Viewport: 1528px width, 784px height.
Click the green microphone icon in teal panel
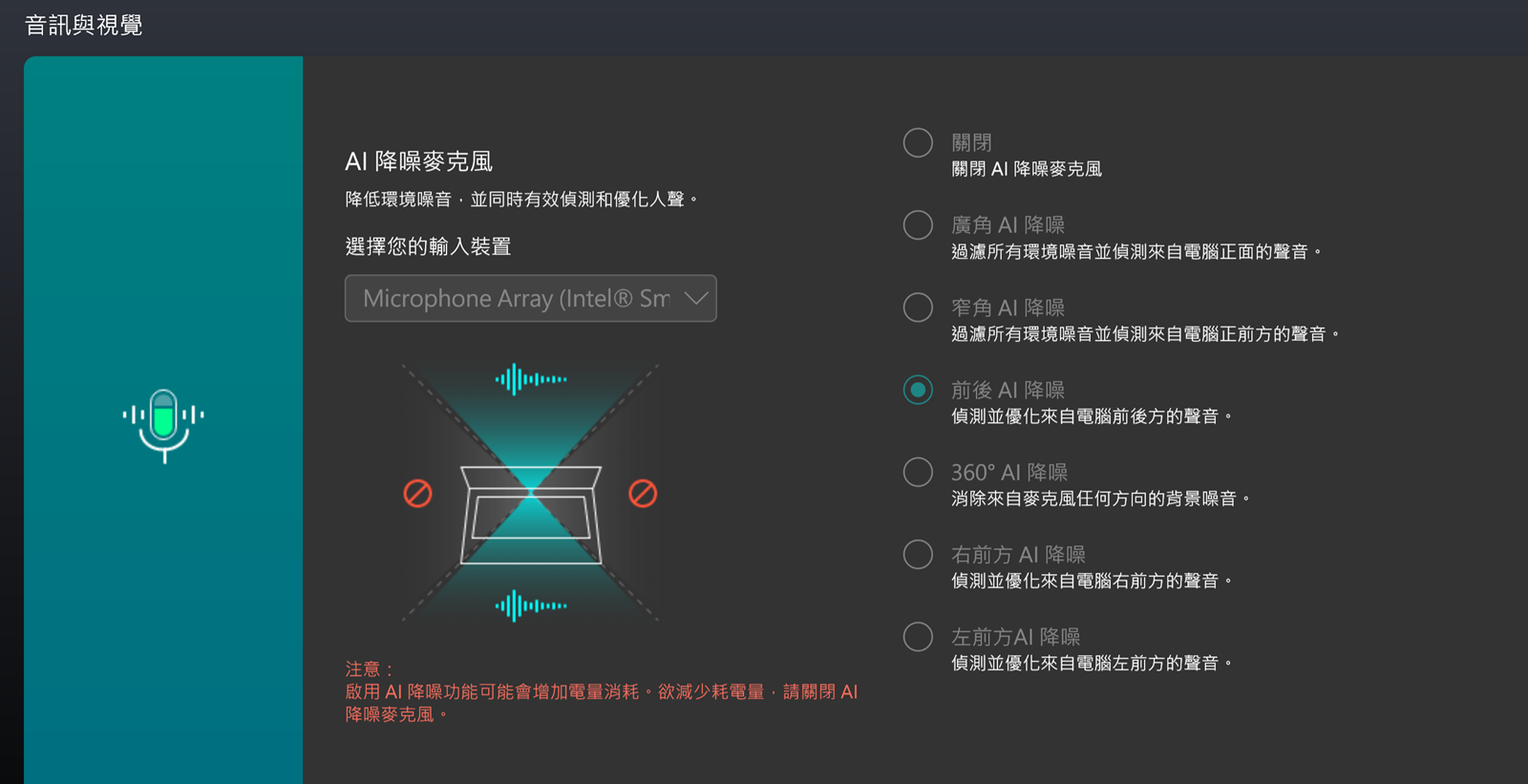163,424
